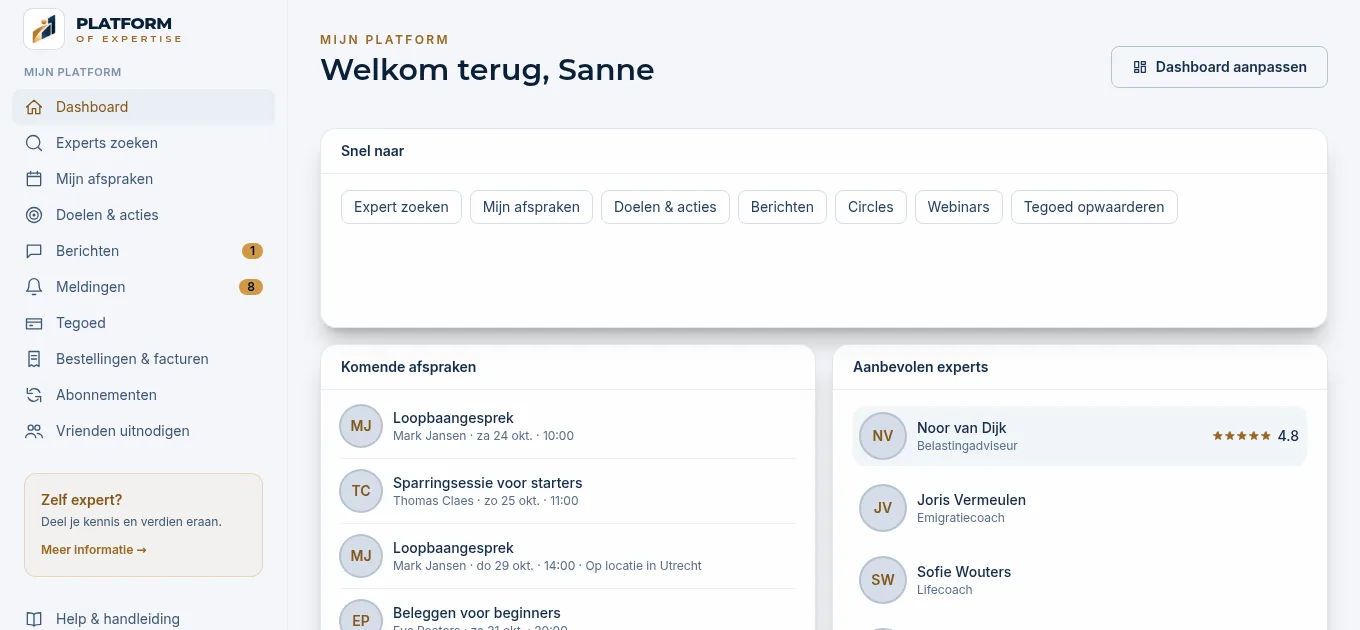Click MJ avatar of Loopbaangesprek 24 okt.
Screen dimensions: 1360x630
[361, 426]
